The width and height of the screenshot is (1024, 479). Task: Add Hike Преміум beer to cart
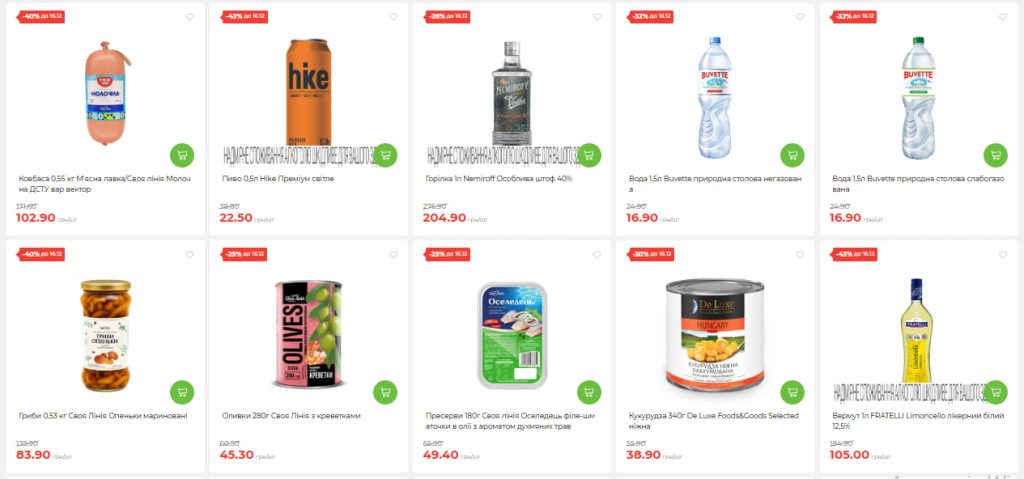pos(385,155)
